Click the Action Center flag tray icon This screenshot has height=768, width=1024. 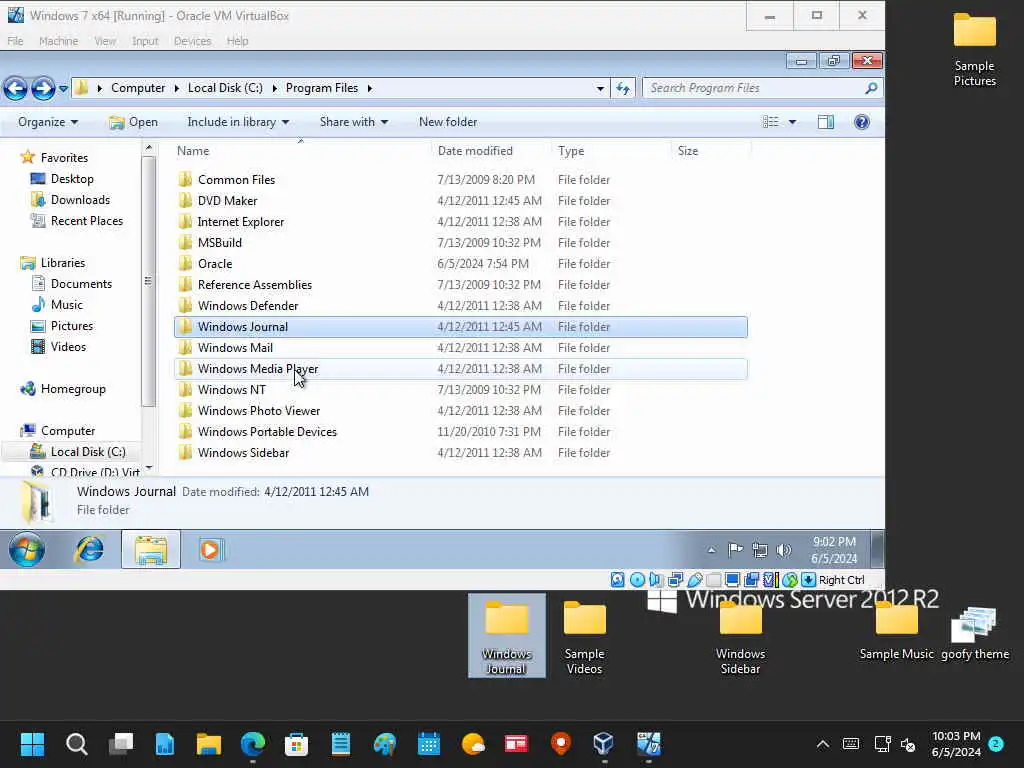pyautogui.click(x=736, y=550)
